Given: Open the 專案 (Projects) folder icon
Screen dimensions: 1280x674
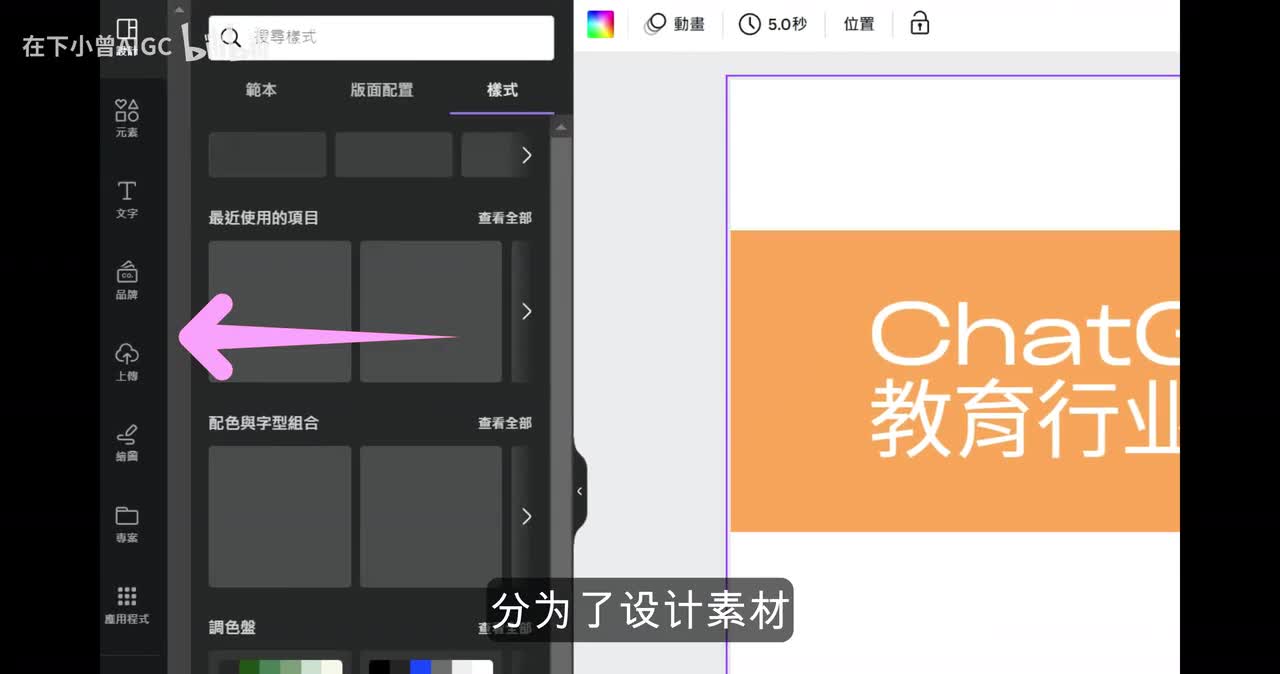Looking at the screenshot, I should (x=127, y=522).
